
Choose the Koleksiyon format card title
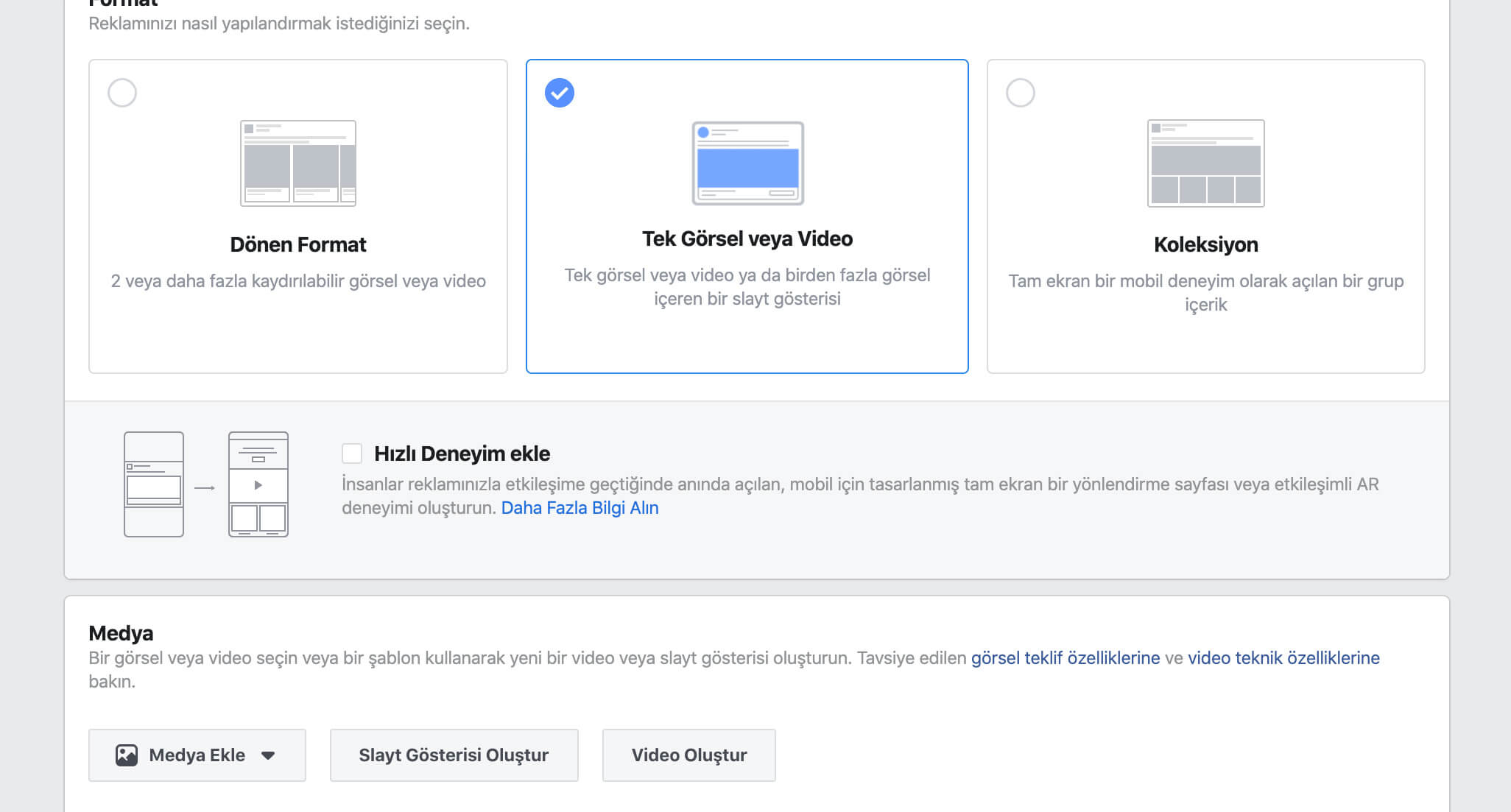click(1205, 244)
